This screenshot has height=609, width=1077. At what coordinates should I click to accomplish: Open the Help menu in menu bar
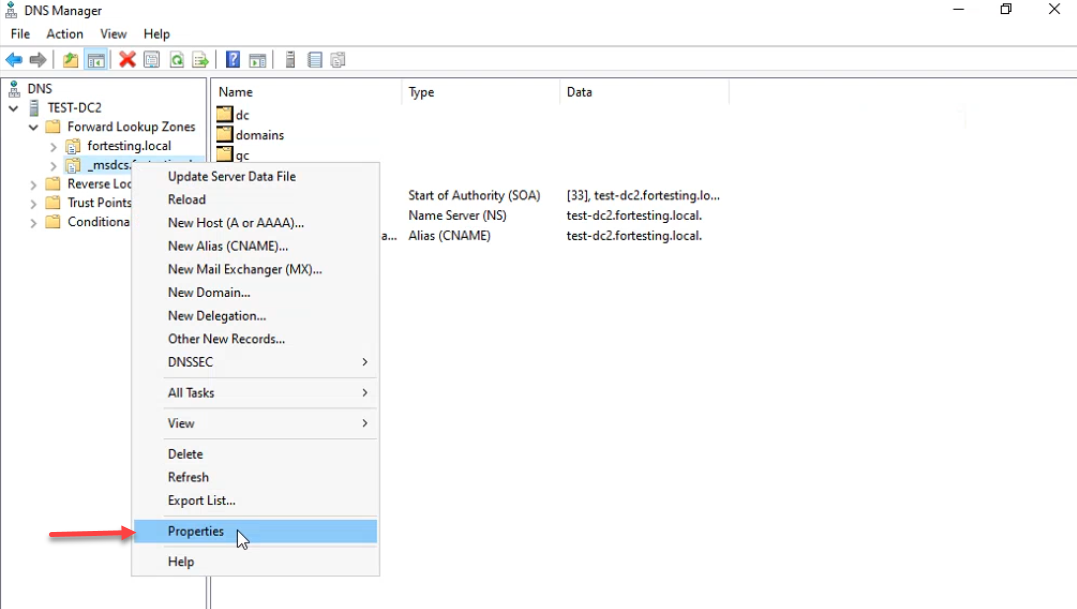(157, 34)
